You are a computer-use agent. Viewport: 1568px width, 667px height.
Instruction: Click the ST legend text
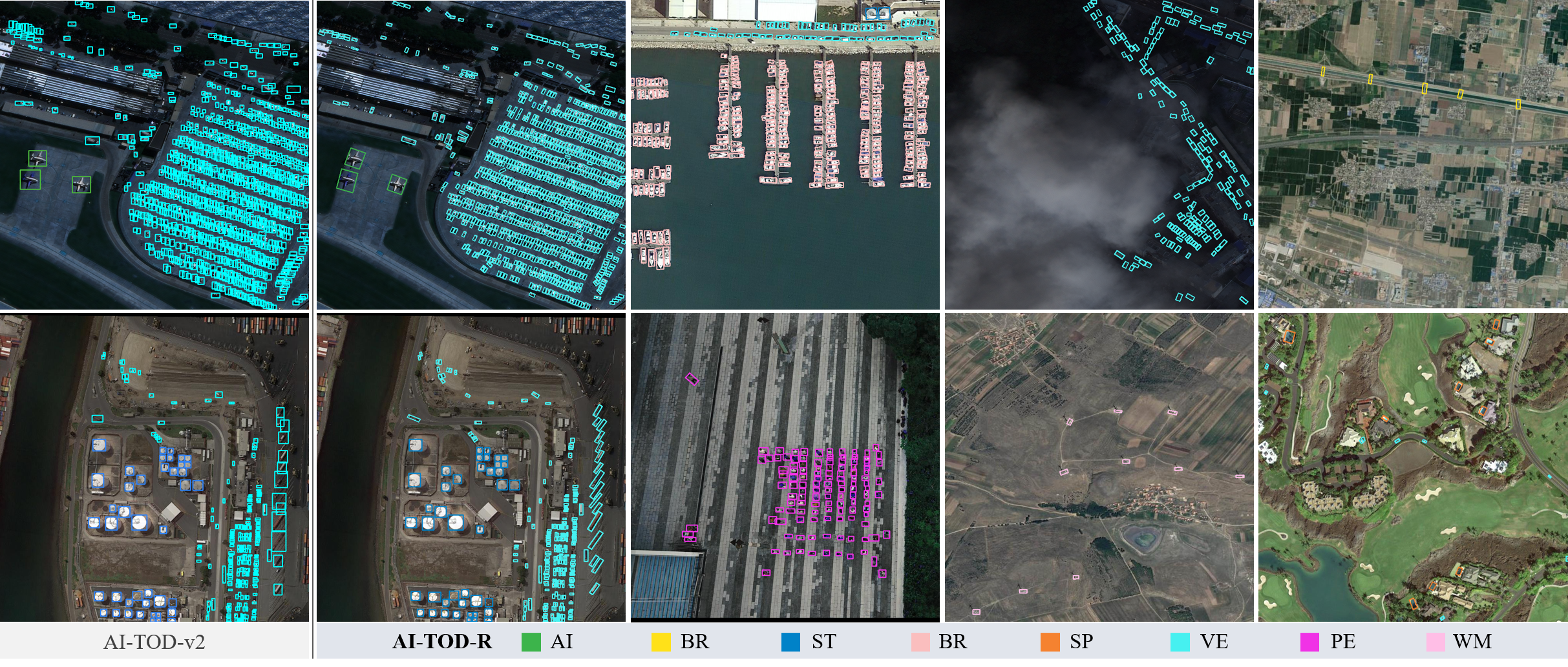click(825, 641)
